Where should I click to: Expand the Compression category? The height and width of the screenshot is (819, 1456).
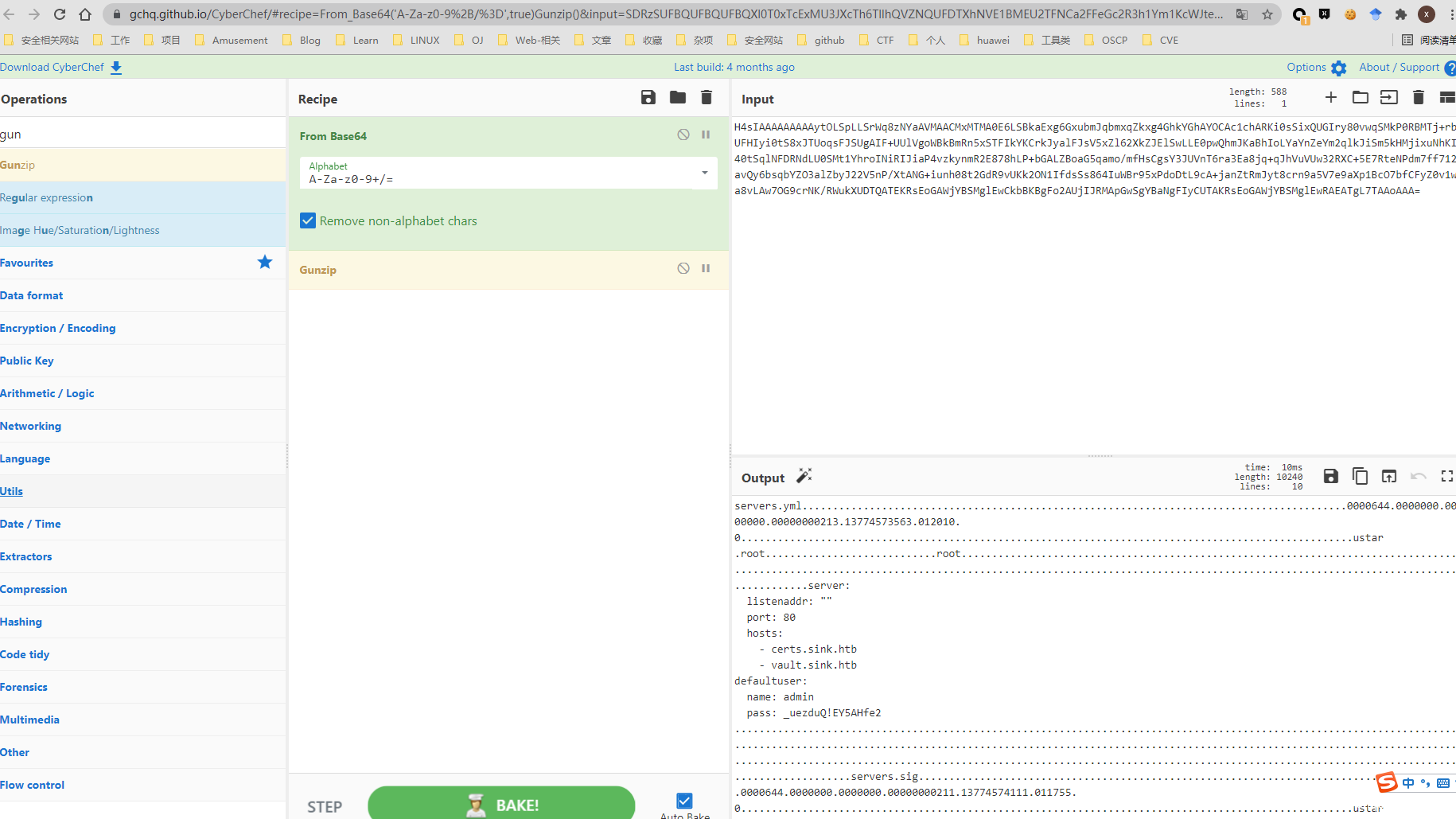(33, 589)
